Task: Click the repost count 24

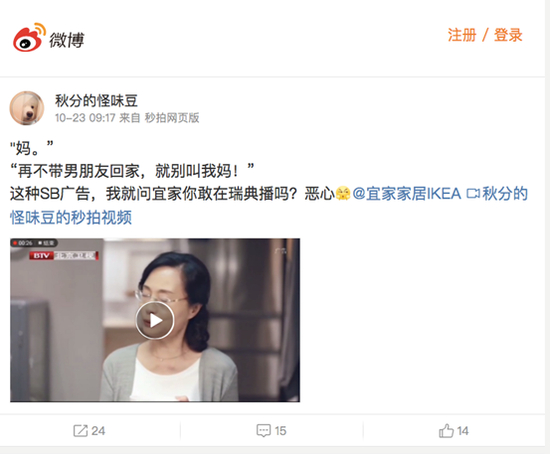Action: tap(98, 431)
